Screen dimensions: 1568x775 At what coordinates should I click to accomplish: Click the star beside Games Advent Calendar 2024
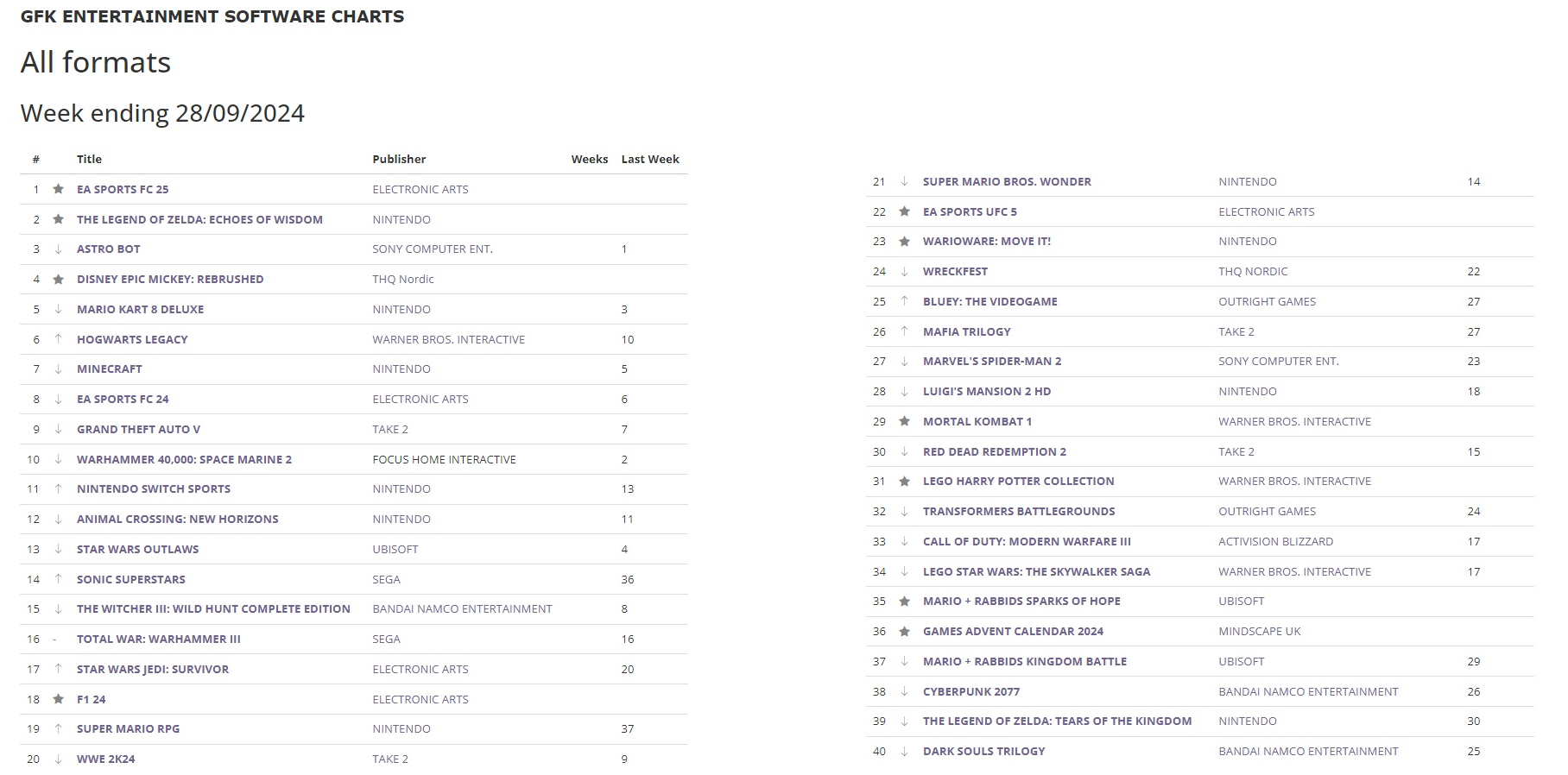[905, 632]
